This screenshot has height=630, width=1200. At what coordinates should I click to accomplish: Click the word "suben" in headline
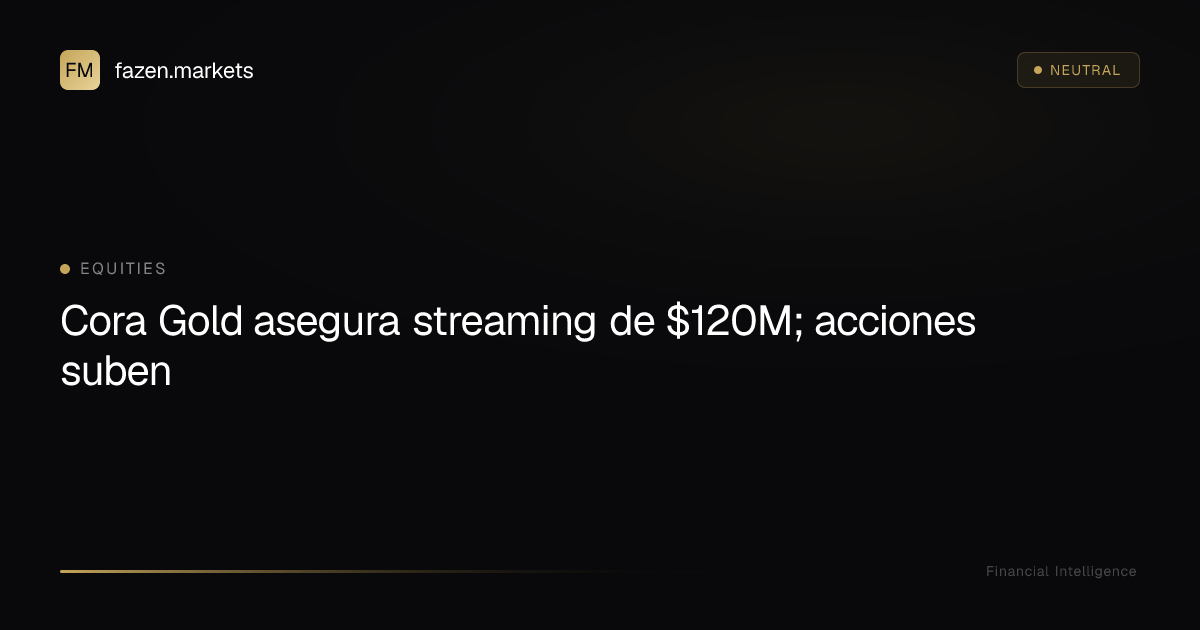[116, 373]
